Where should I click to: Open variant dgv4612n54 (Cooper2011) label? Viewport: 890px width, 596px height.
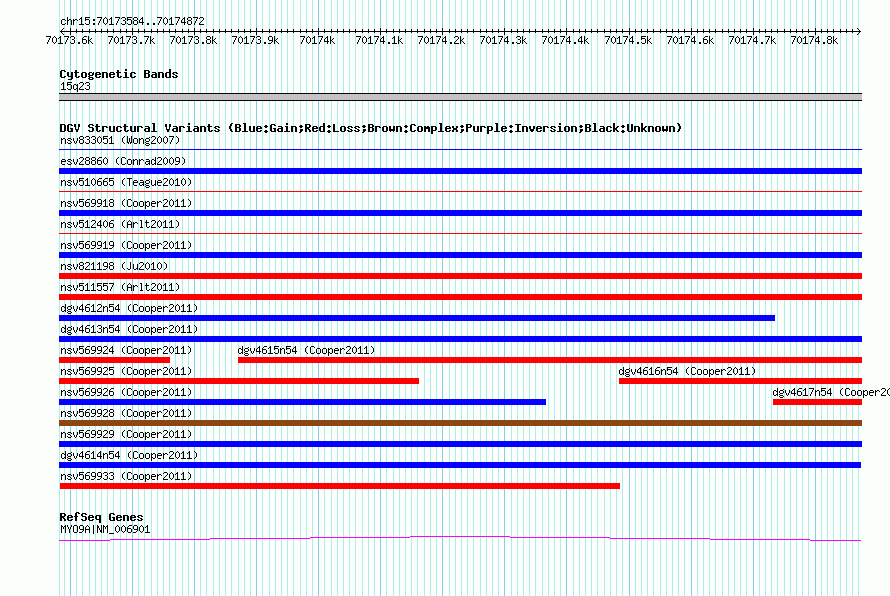[129, 308]
